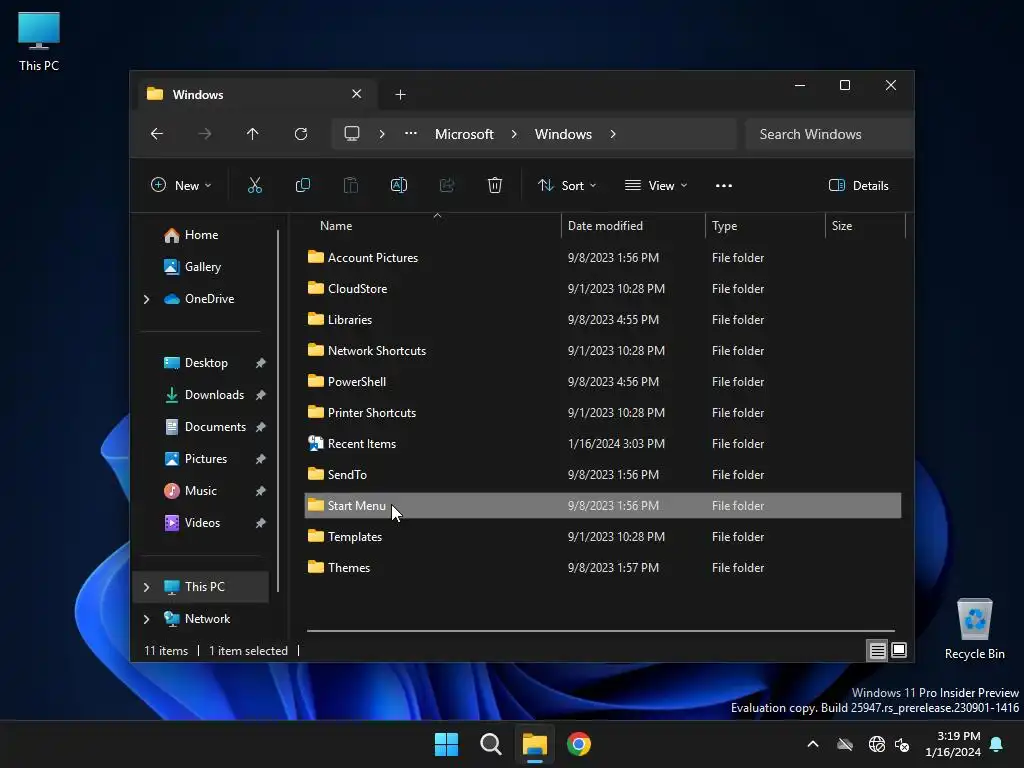
Task: Open pinned Desktop folder
Action: click(x=206, y=363)
